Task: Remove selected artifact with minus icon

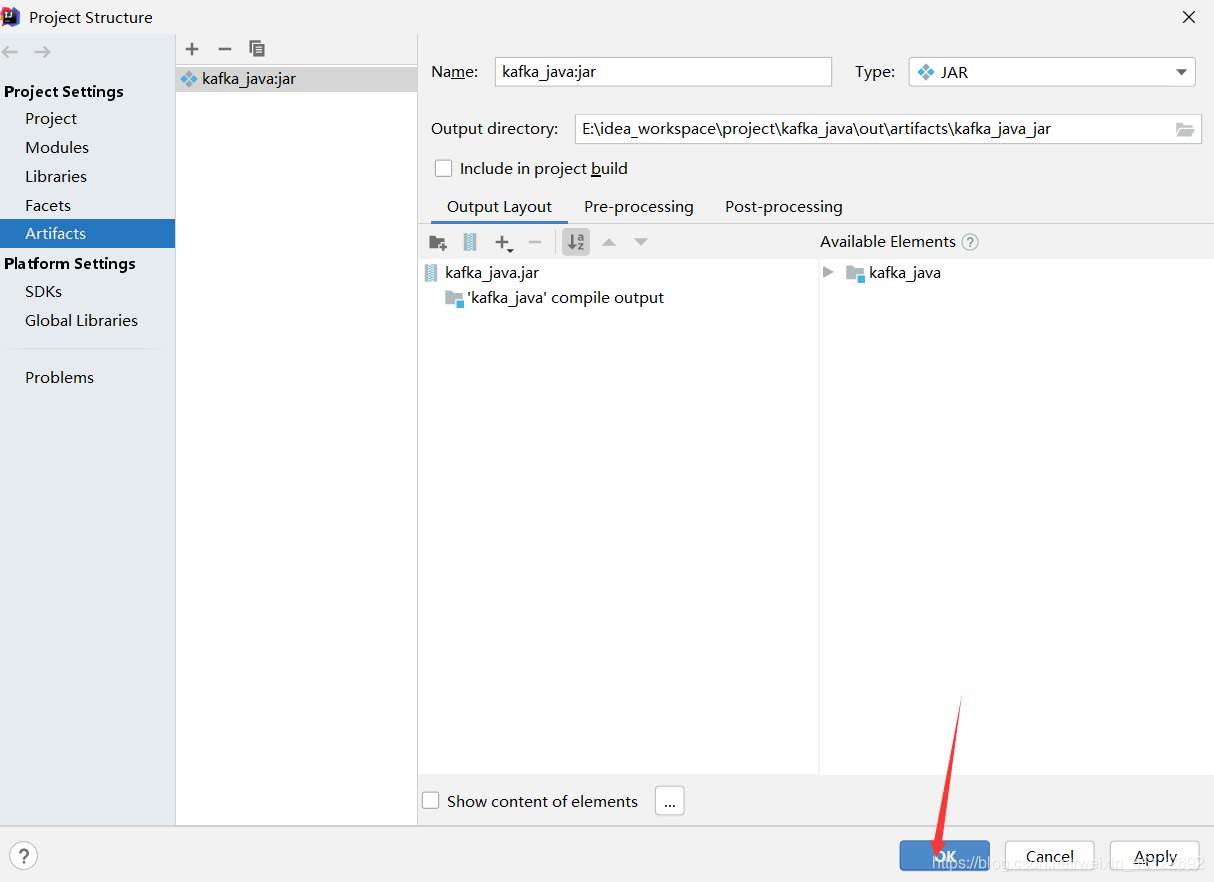Action: coord(224,49)
